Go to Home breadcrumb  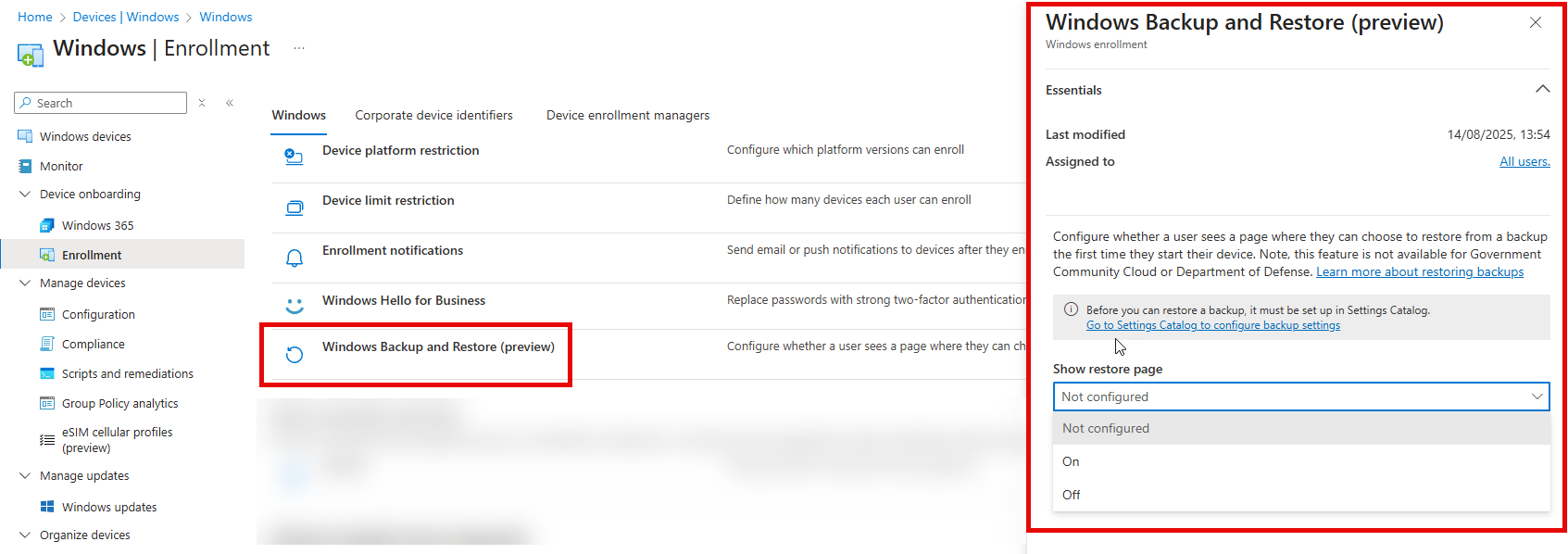click(x=35, y=17)
